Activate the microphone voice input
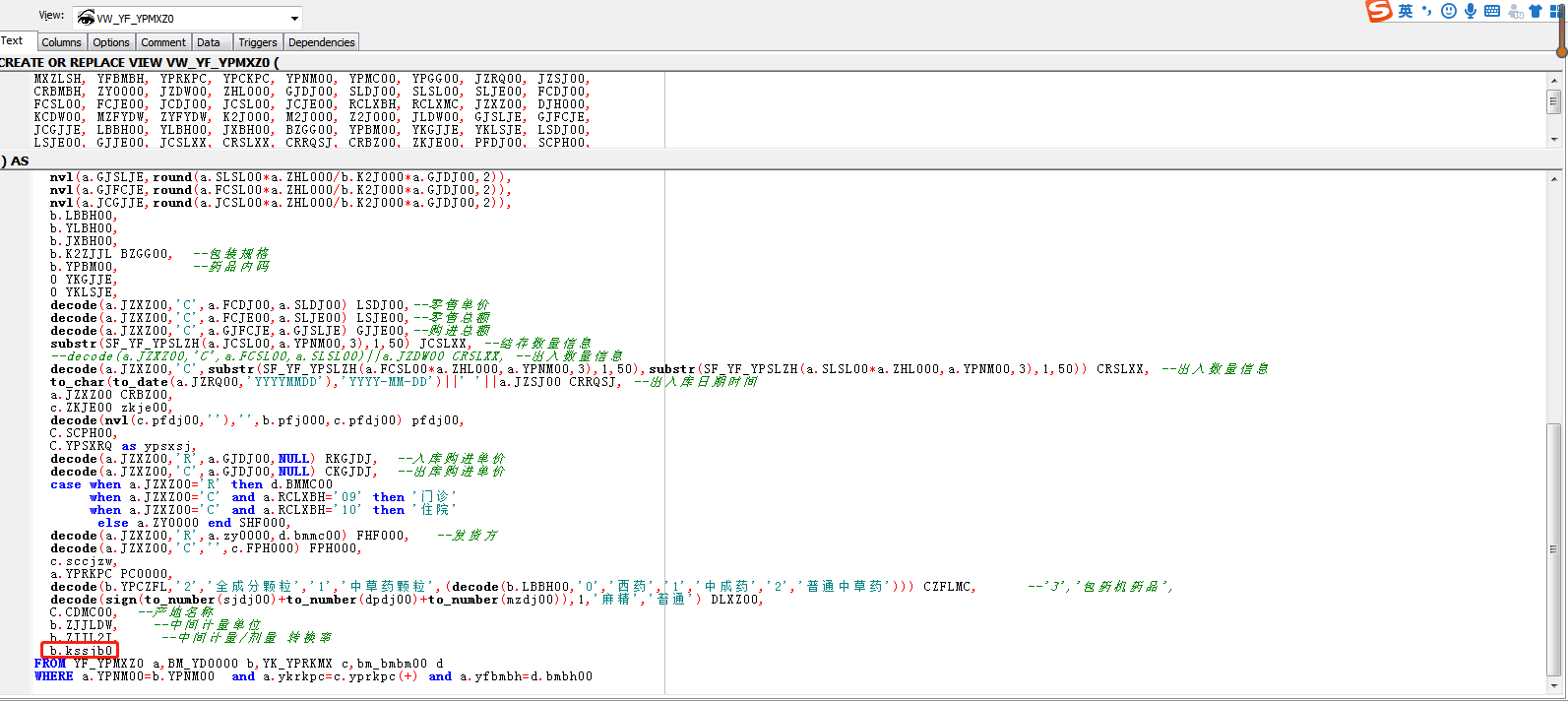This screenshot has width=1568, height=702. pos(1471,11)
